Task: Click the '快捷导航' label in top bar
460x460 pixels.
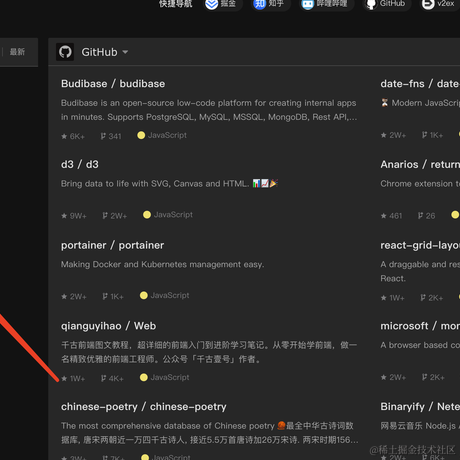Action: click(176, 4)
